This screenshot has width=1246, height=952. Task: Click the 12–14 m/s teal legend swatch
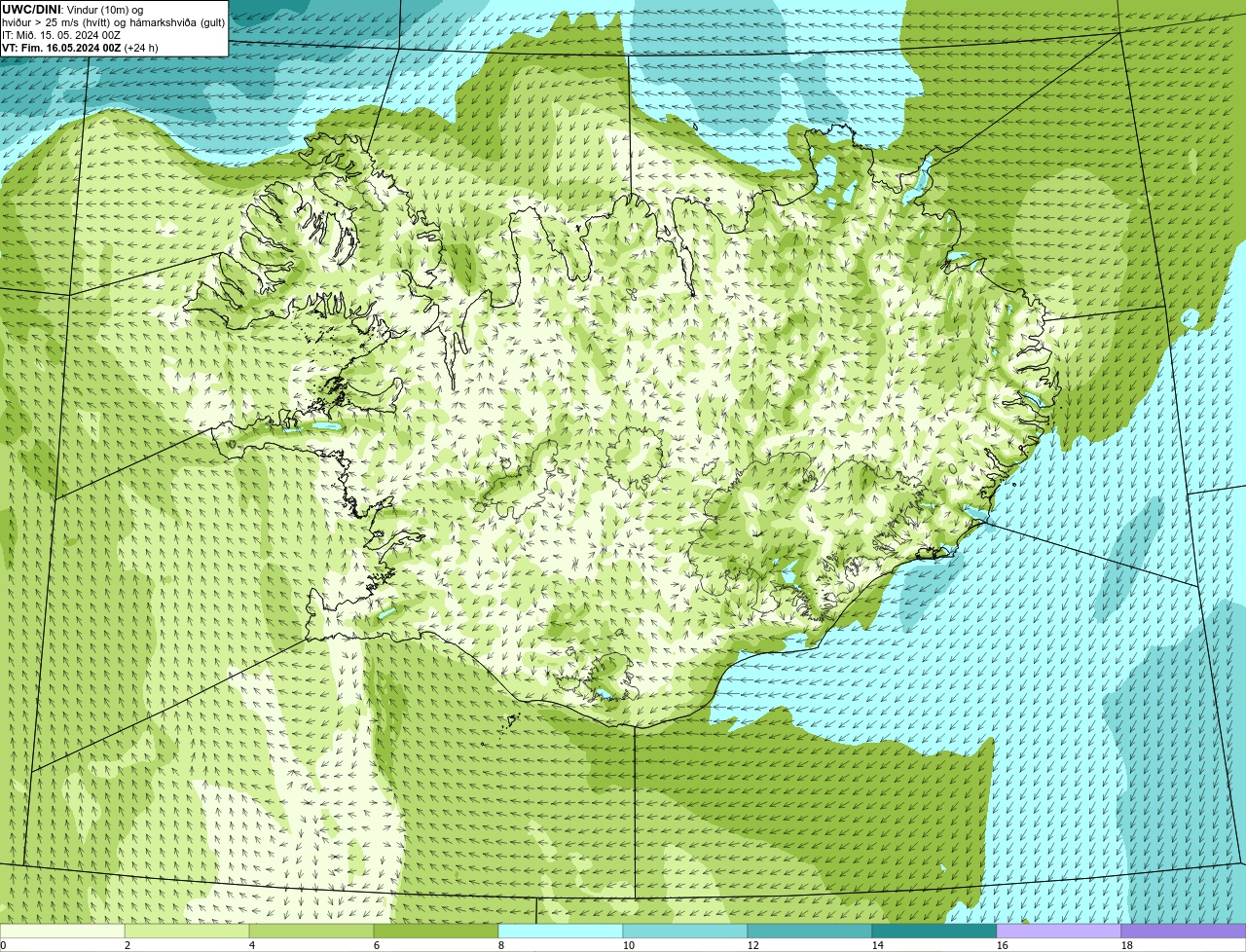810,931
